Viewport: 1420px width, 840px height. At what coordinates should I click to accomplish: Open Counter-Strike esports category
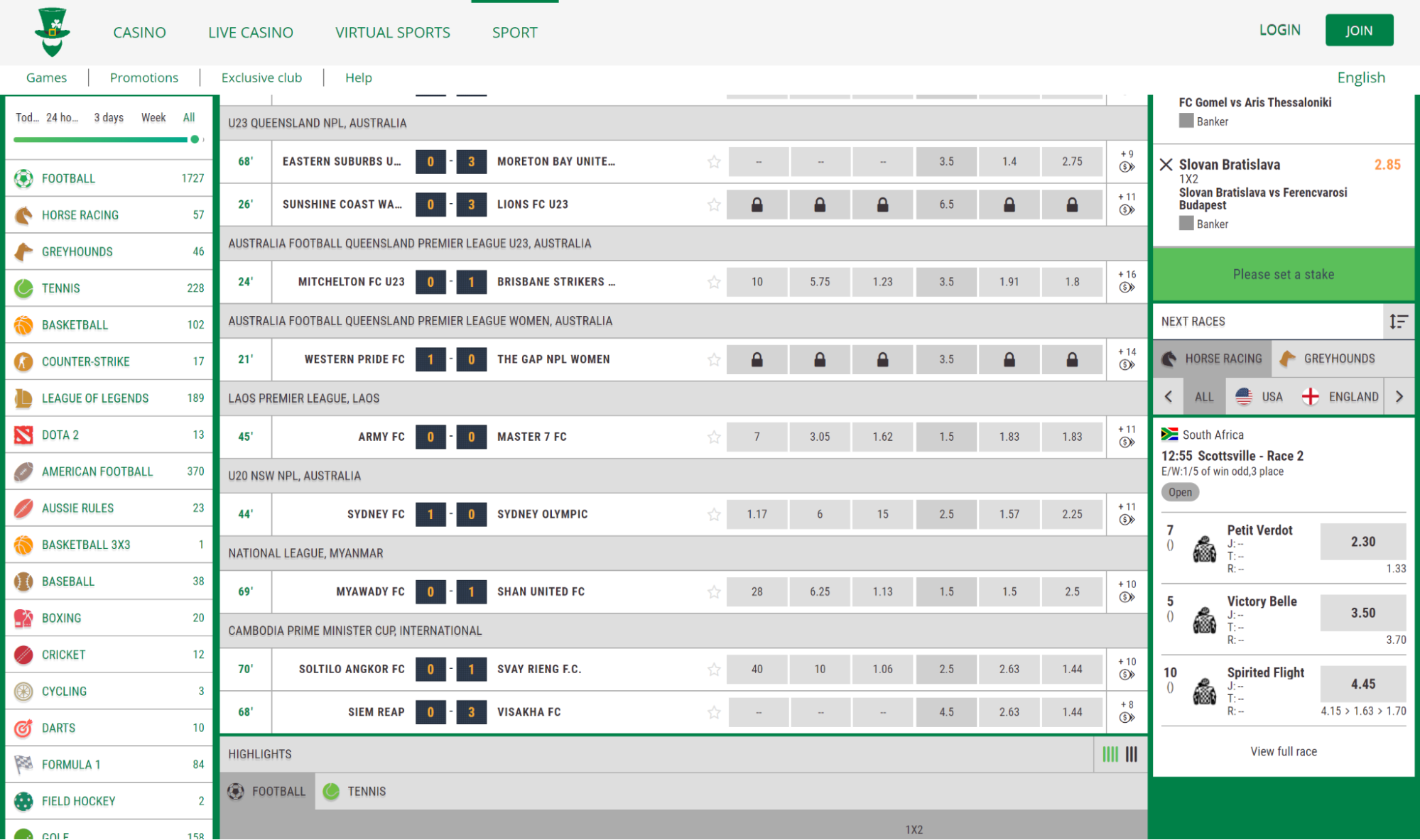point(109,361)
